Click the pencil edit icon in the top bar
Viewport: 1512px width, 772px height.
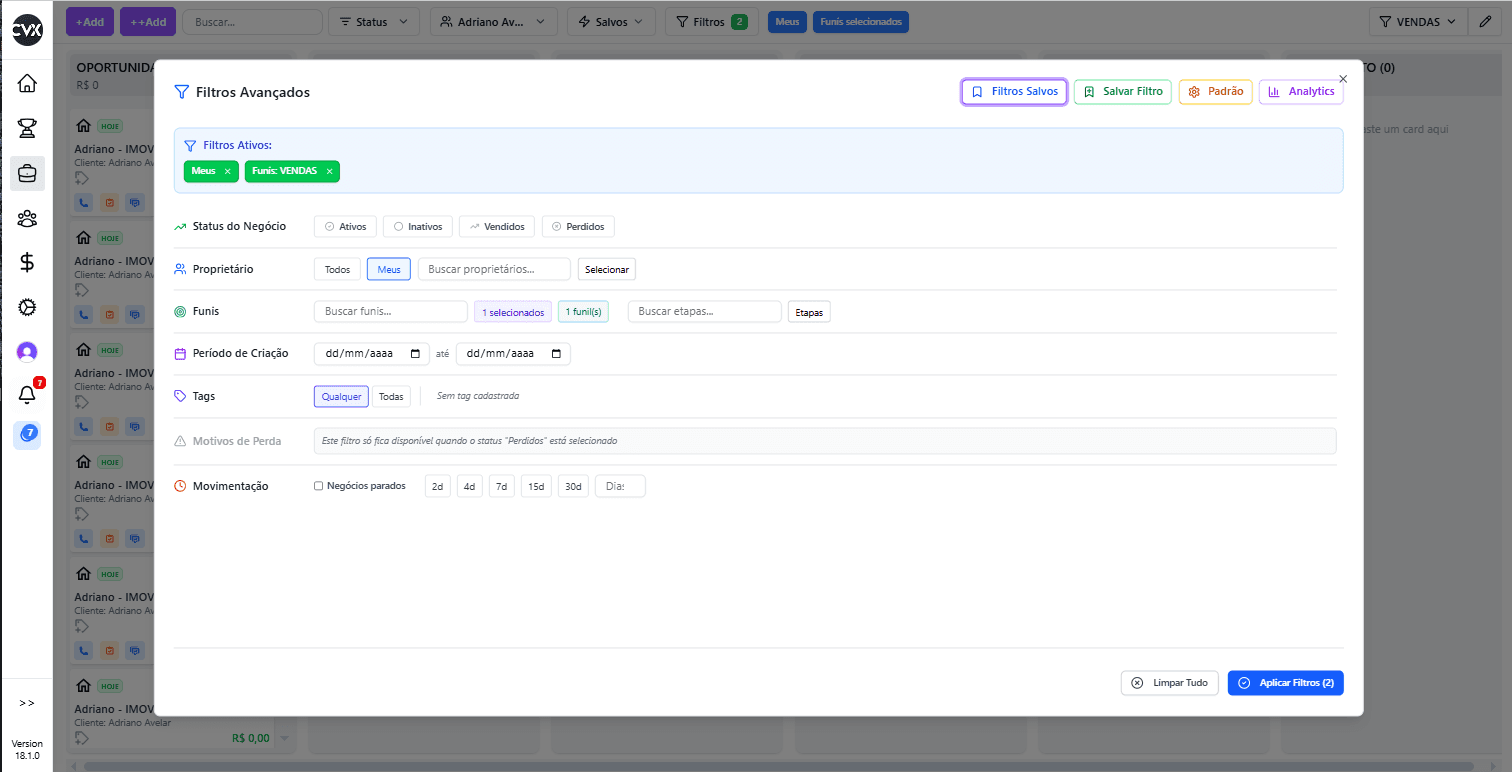click(x=1485, y=21)
